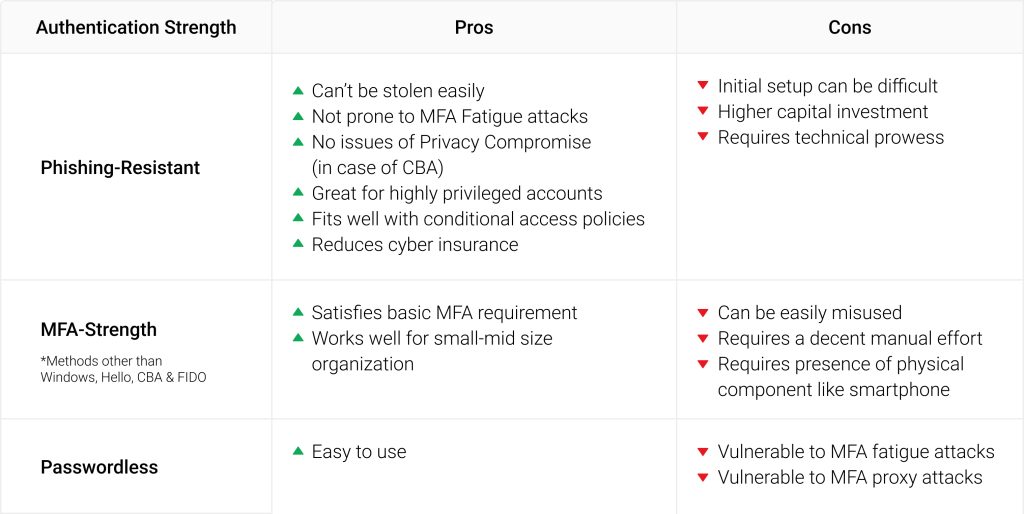Click "Requires a decent manual effort" text
1024x514 pixels.
850,338
